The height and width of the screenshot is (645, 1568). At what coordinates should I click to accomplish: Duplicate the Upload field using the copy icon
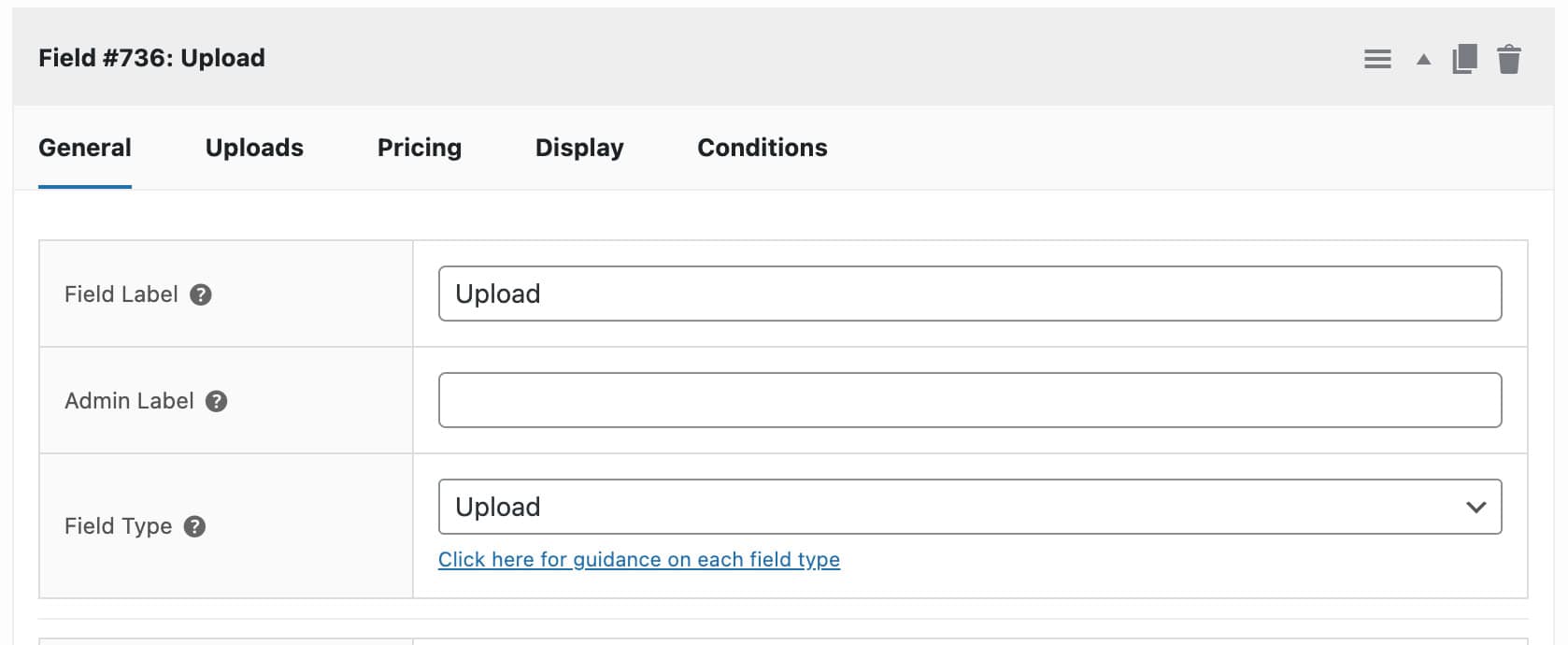tap(1464, 57)
